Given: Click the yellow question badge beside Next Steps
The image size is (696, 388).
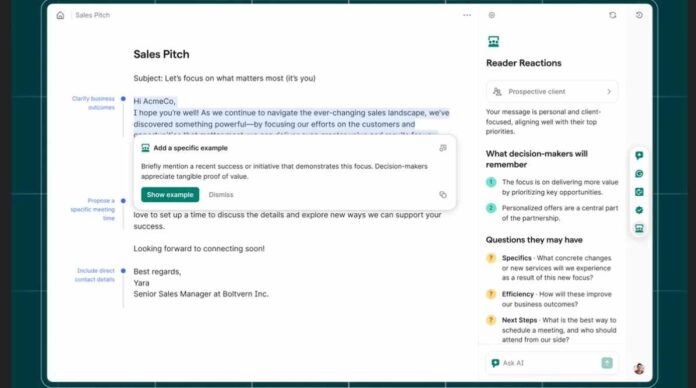Looking at the screenshot, I should [491, 320].
